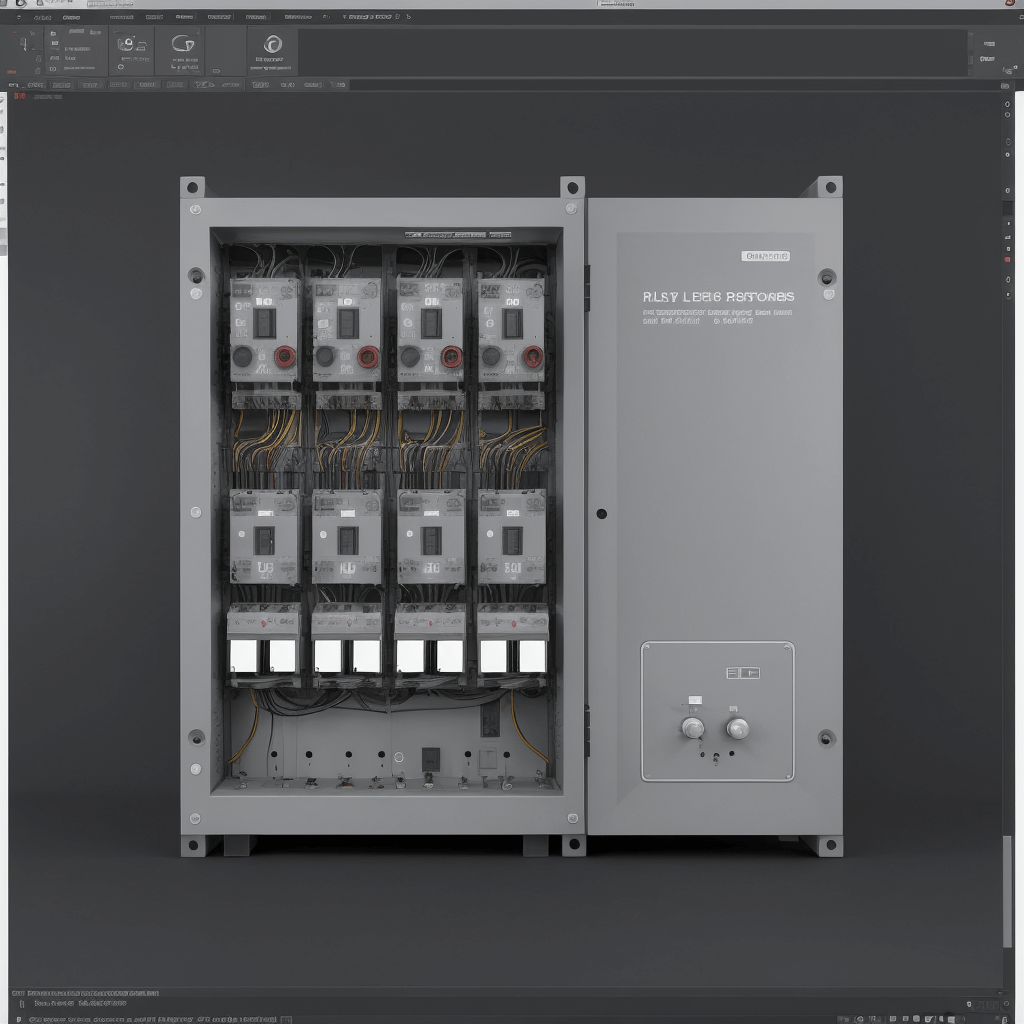The image size is (1024, 1024).
Task: Toggle the left round knob on the door panel
Action: [692, 728]
